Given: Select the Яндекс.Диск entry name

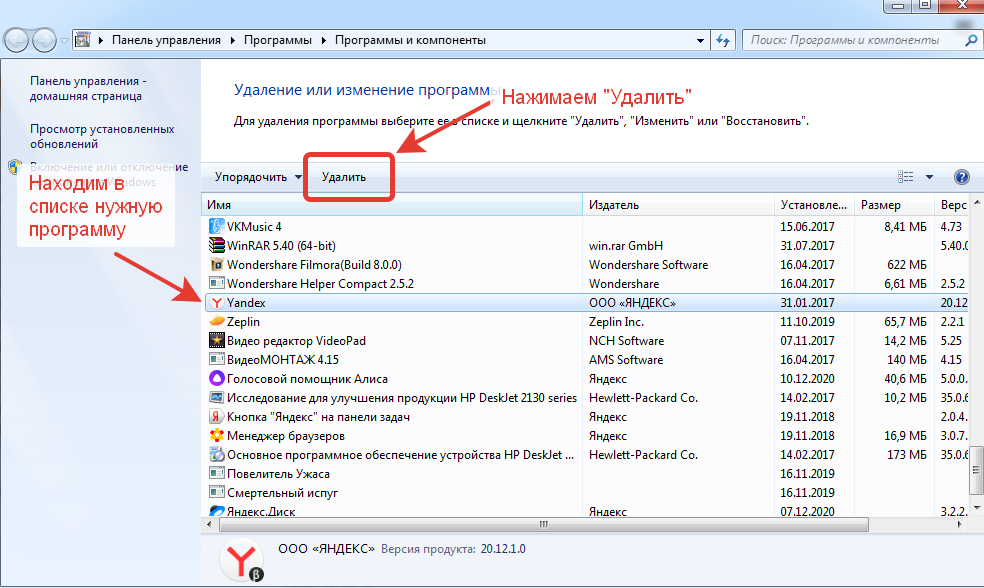Looking at the screenshot, I should point(261,511).
